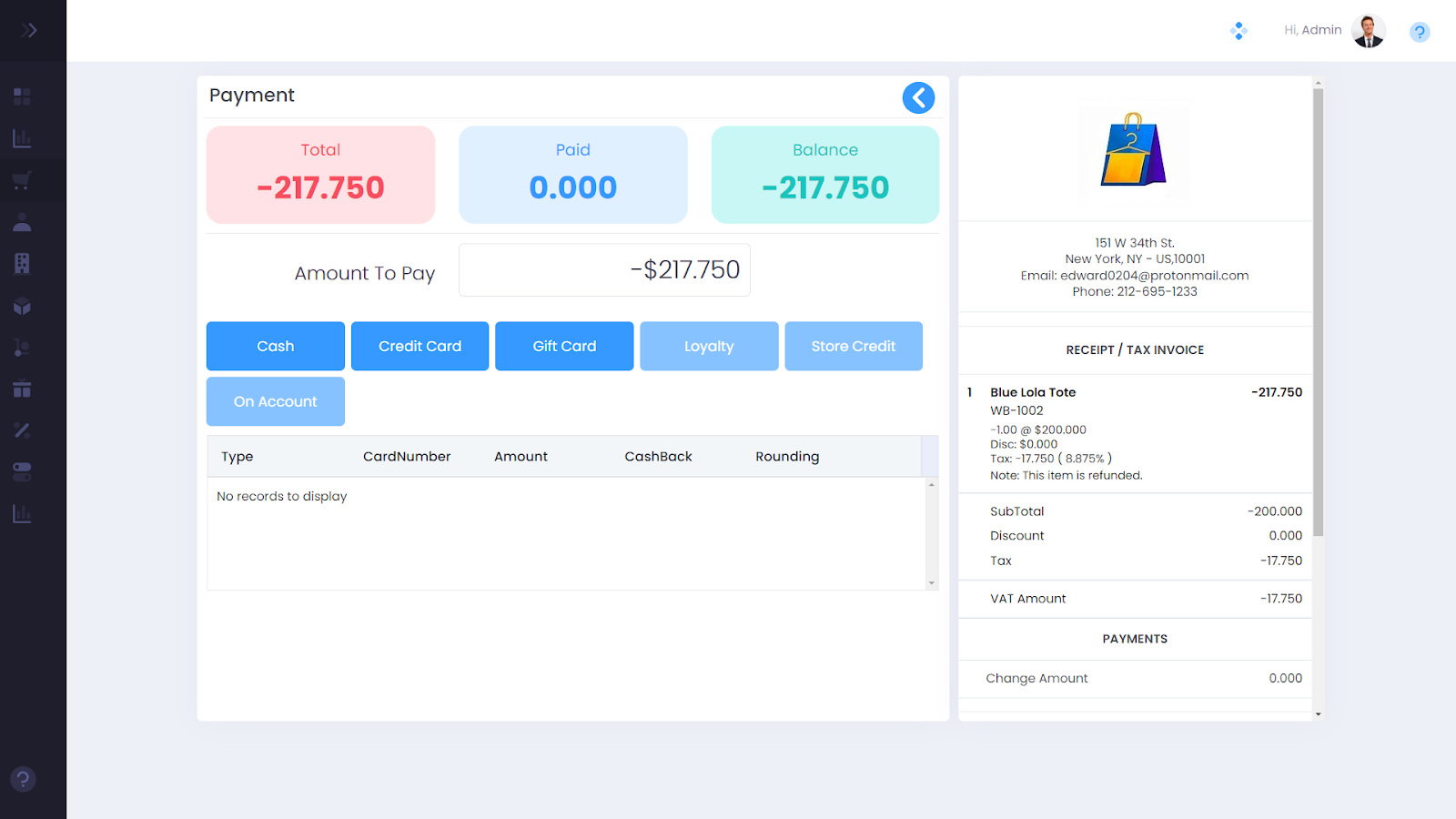Open the dashboard grid icon in sidebar
This screenshot has height=819, width=1456.
click(x=22, y=96)
